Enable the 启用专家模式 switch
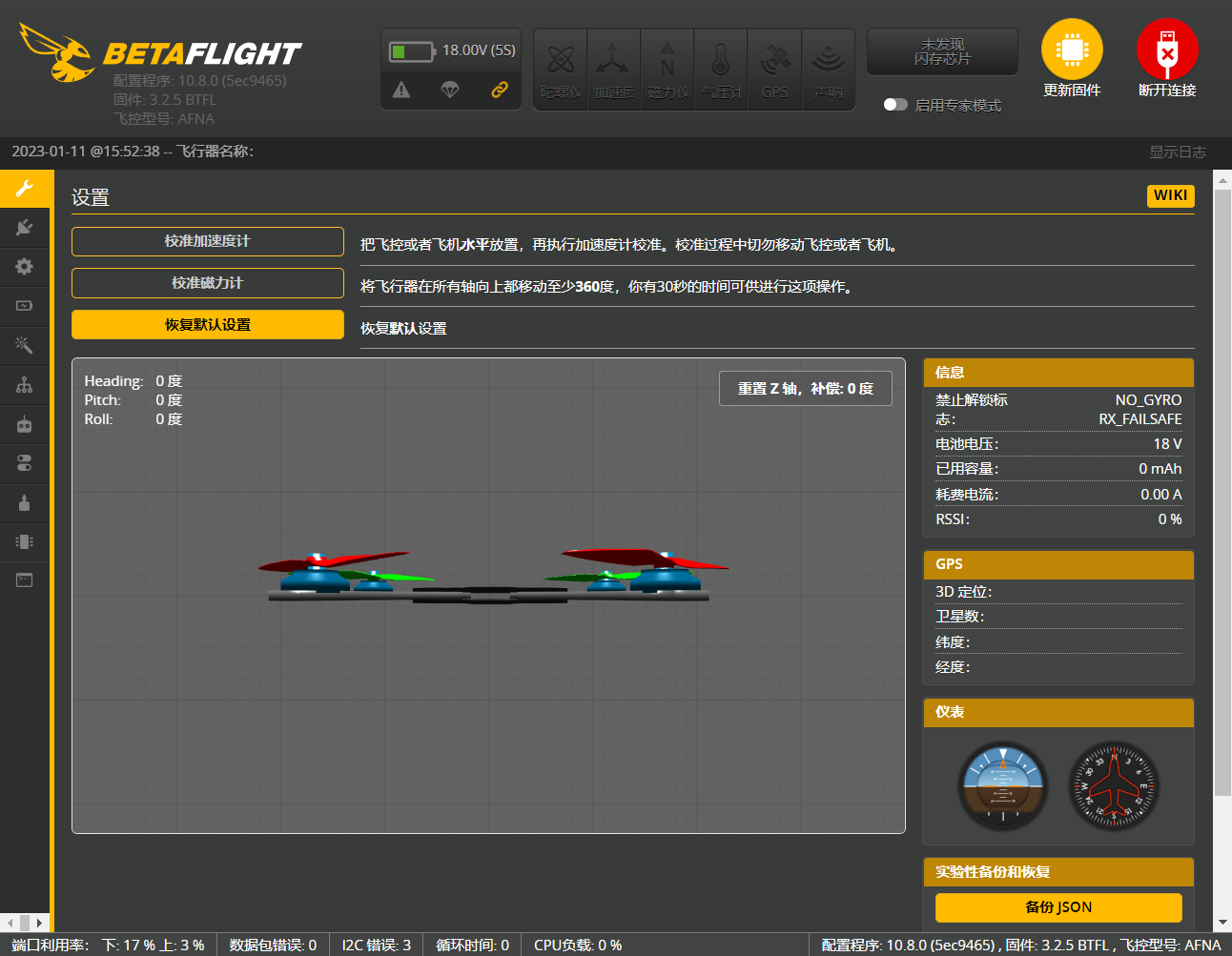The width and height of the screenshot is (1232, 956). click(x=895, y=105)
